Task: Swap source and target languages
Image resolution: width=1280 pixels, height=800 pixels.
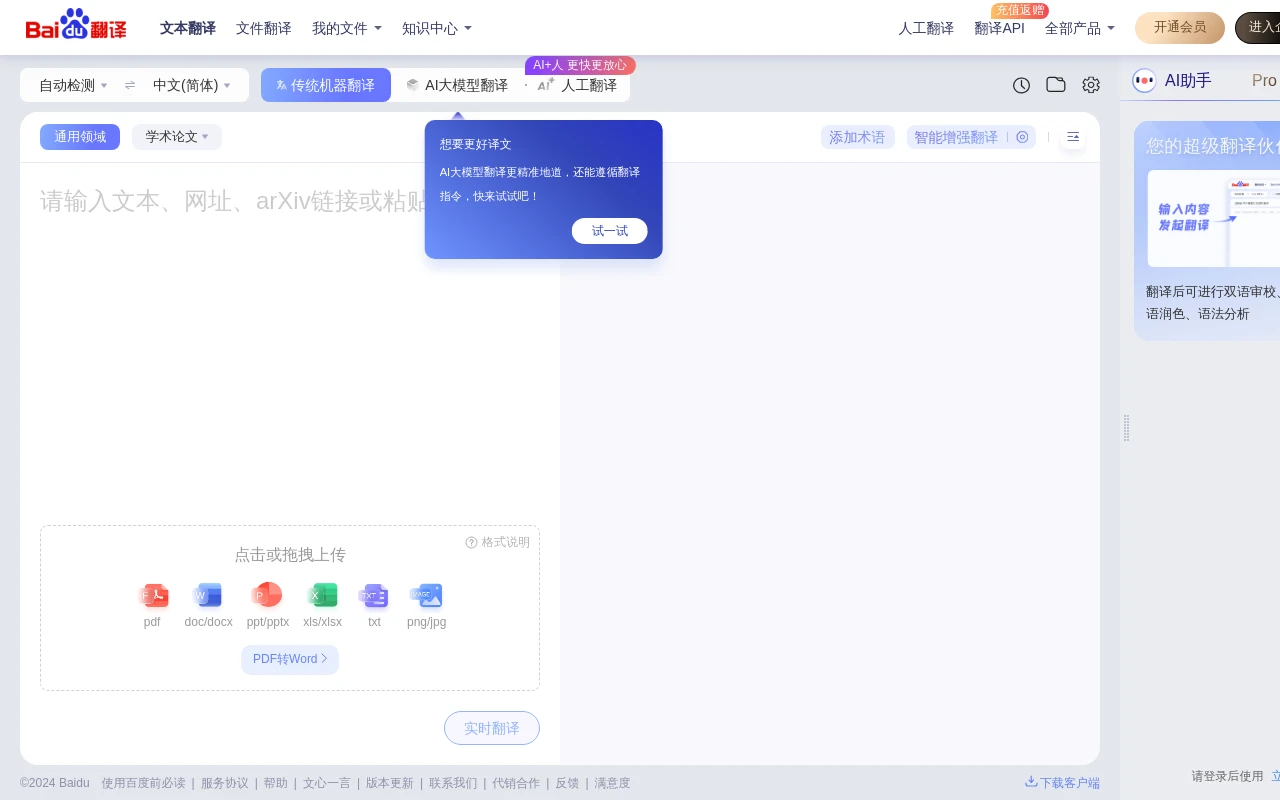Action: [x=130, y=85]
